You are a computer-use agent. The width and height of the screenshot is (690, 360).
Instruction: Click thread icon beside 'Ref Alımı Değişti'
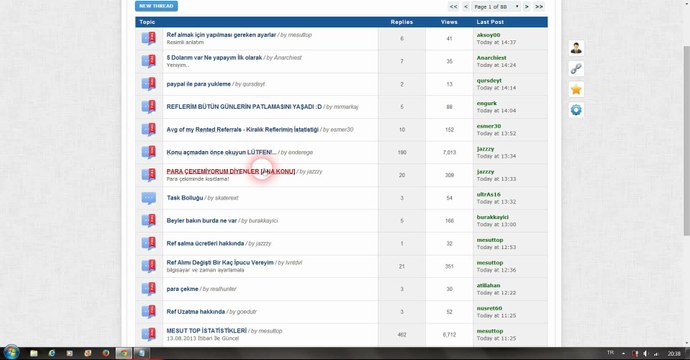click(x=149, y=266)
